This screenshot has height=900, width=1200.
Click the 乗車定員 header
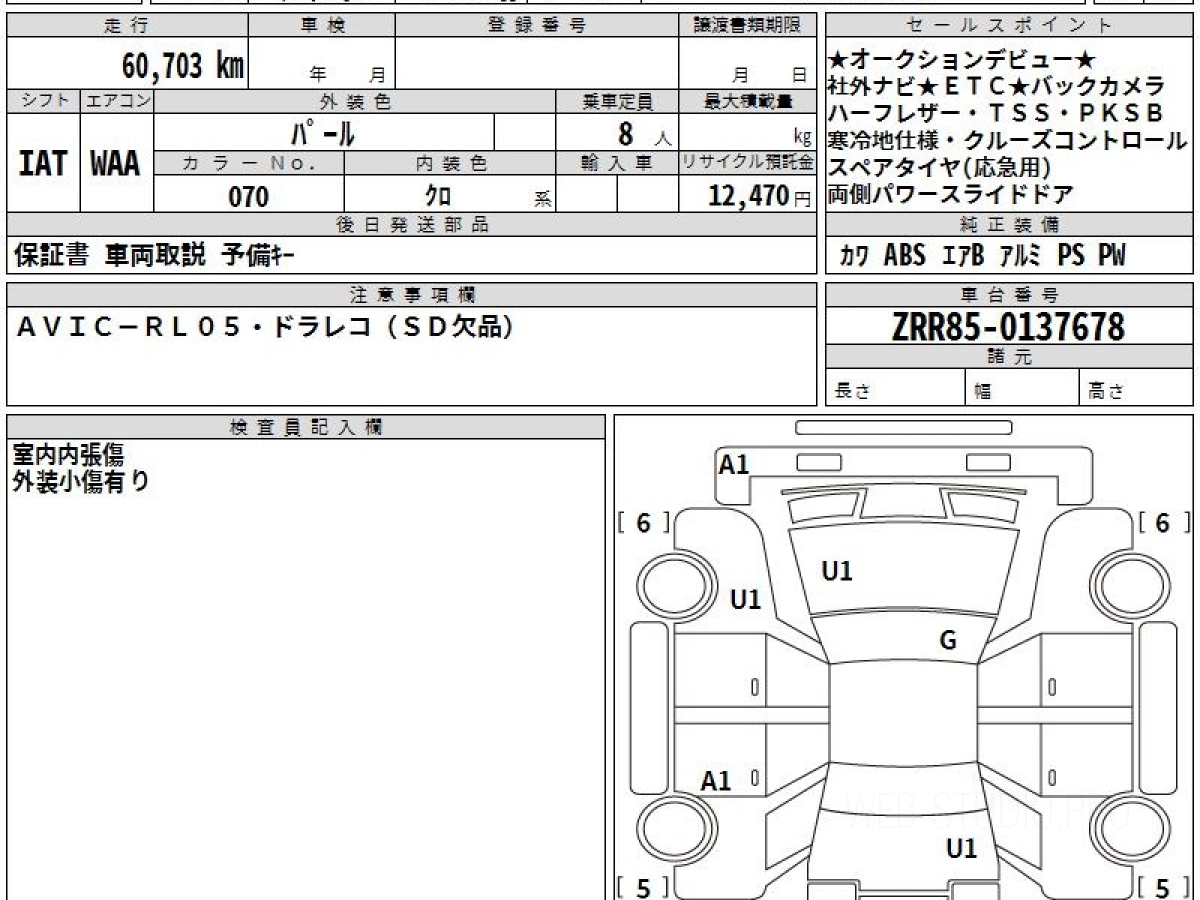point(617,101)
